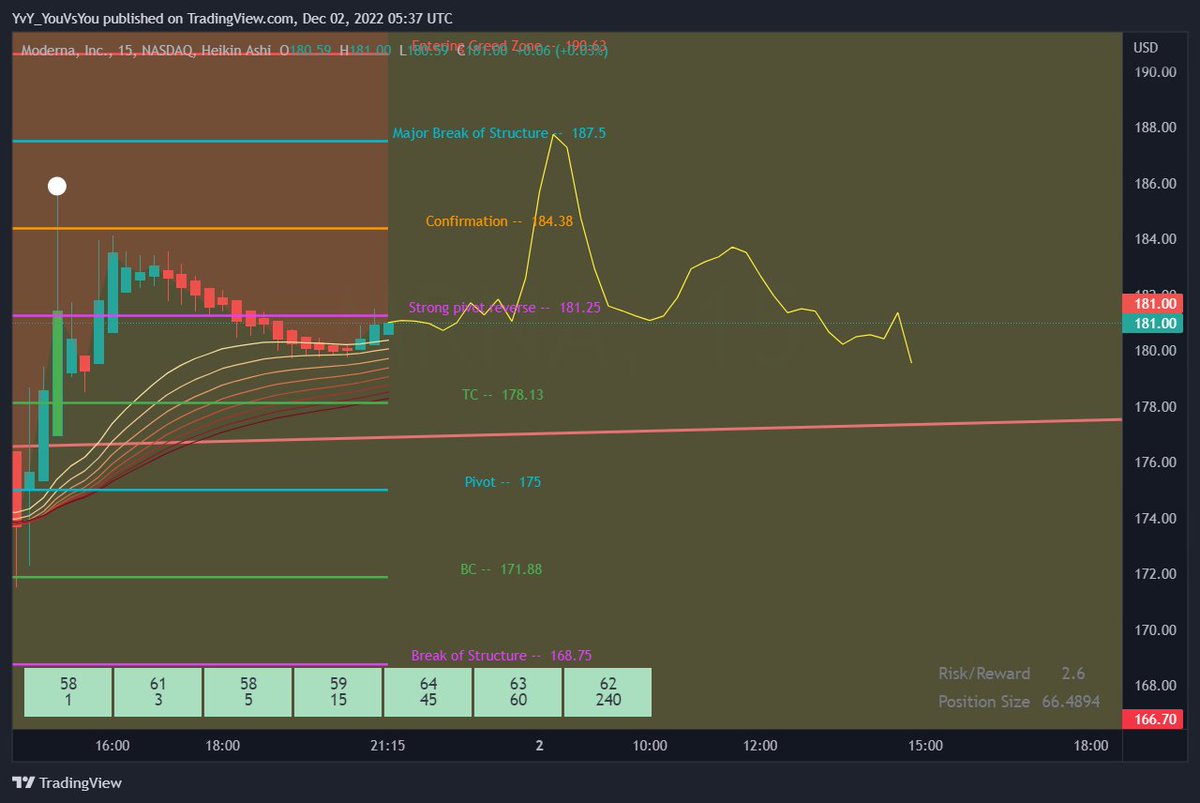
Task: Click the white circle marker atop the candle wick
Action: tap(58, 186)
